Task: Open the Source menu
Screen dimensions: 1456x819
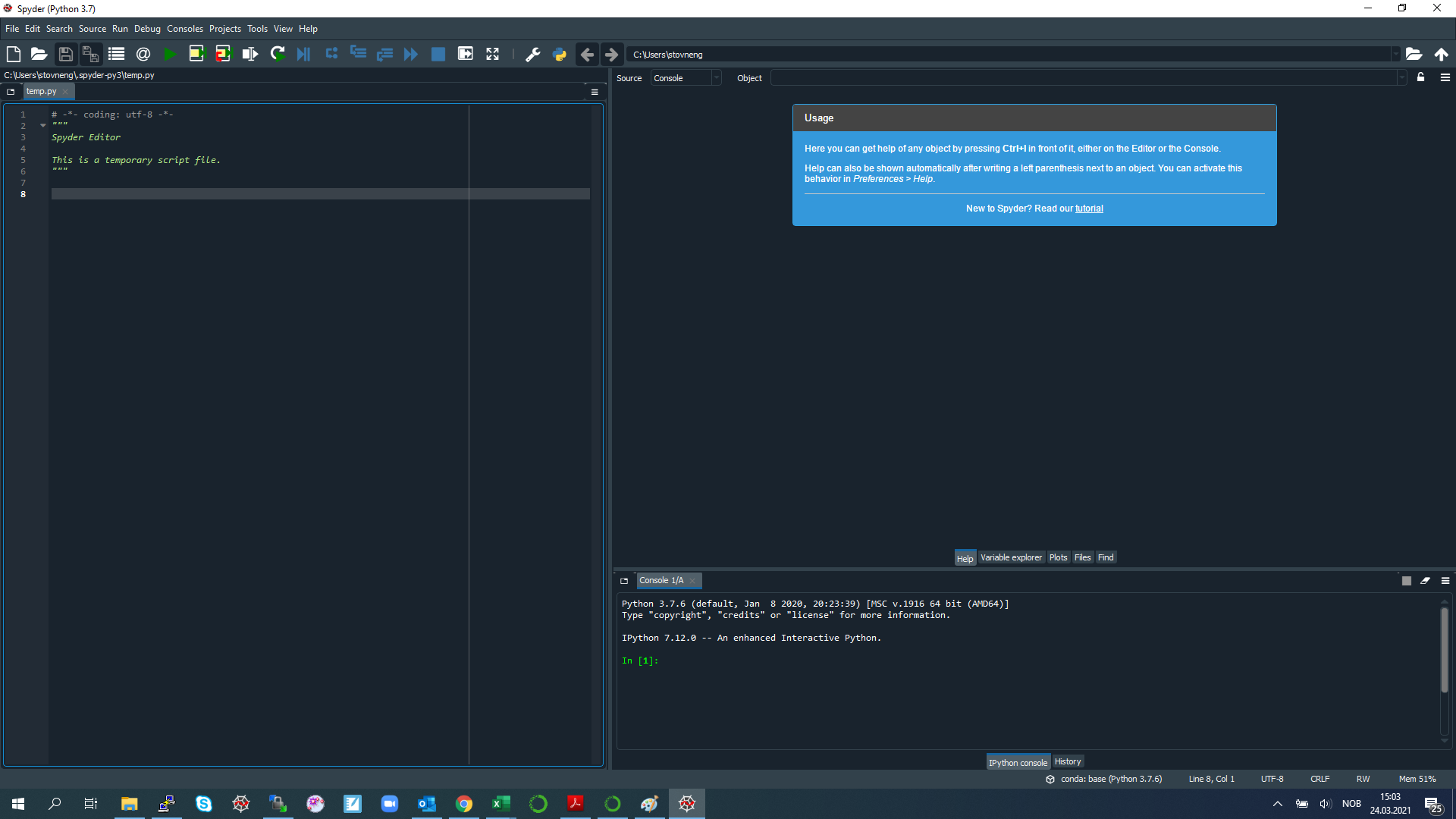Action: tap(93, 29)
